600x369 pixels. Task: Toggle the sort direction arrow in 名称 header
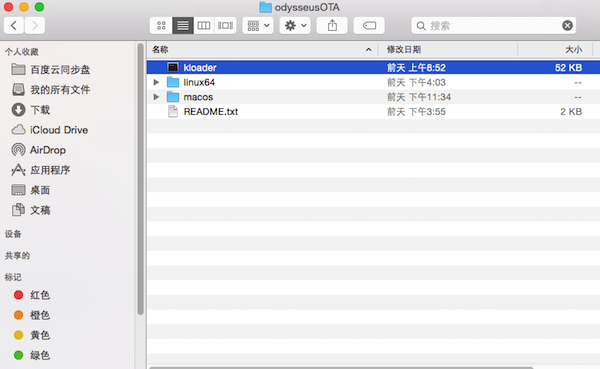coord(368,49)
